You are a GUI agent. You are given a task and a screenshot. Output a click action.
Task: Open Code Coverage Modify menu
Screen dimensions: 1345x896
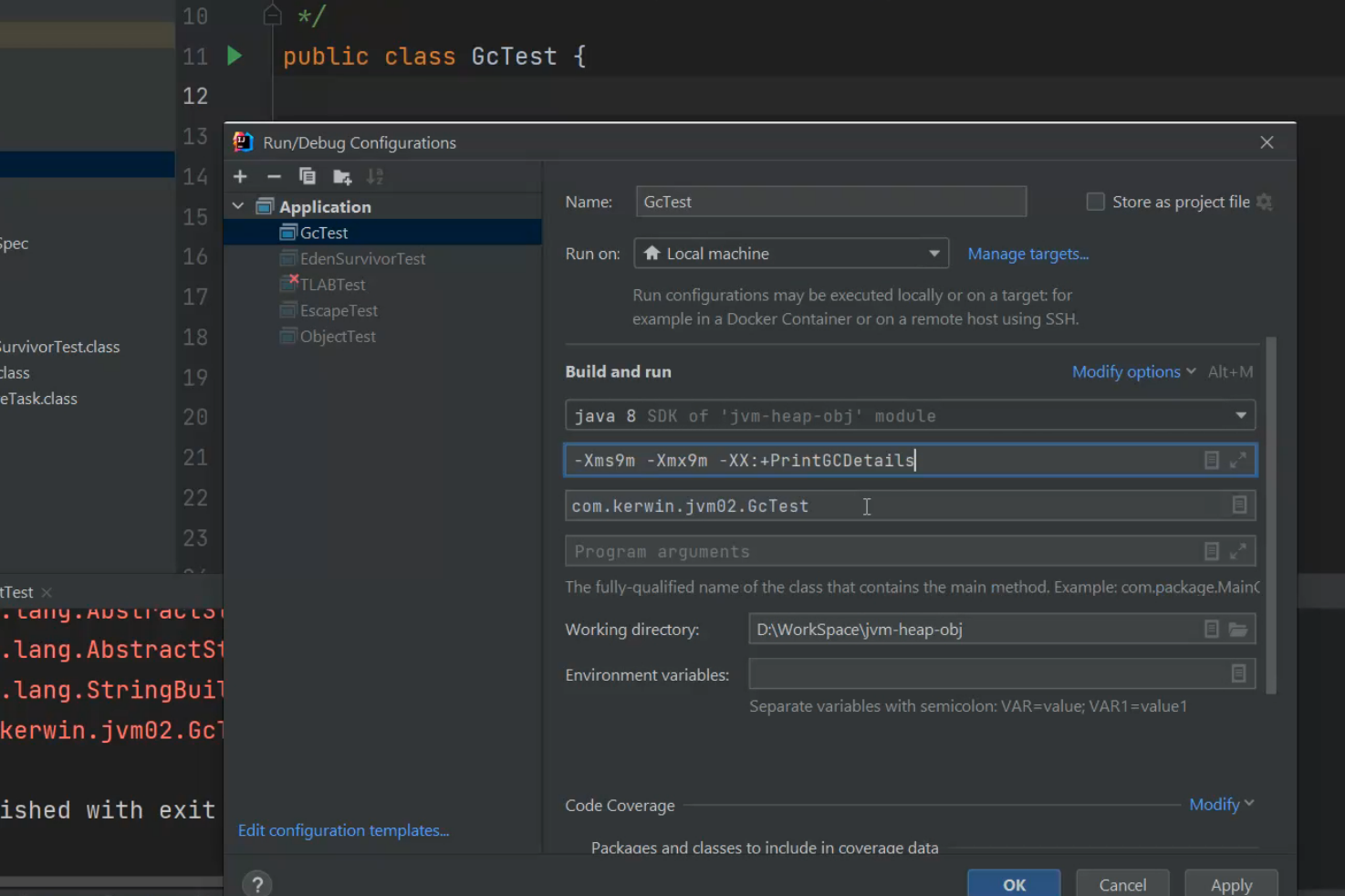pyautogui.click(x=1222, y=805)
